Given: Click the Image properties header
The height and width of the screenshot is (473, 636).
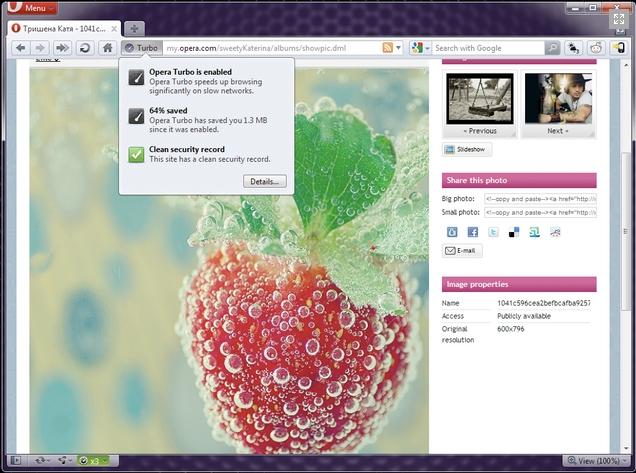Looking at the screenshot, I should click(519, 284).
